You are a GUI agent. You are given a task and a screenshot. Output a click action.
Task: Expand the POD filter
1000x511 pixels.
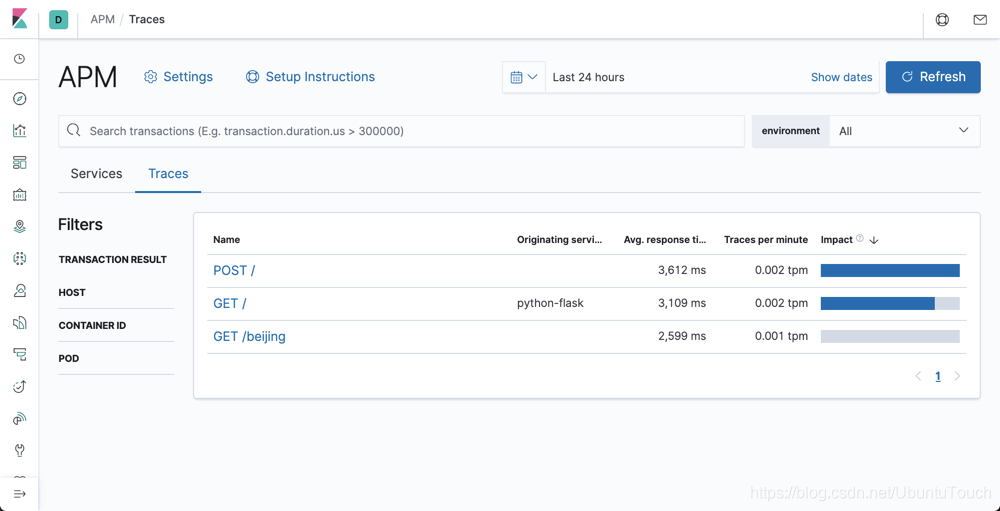coord(69,359)
